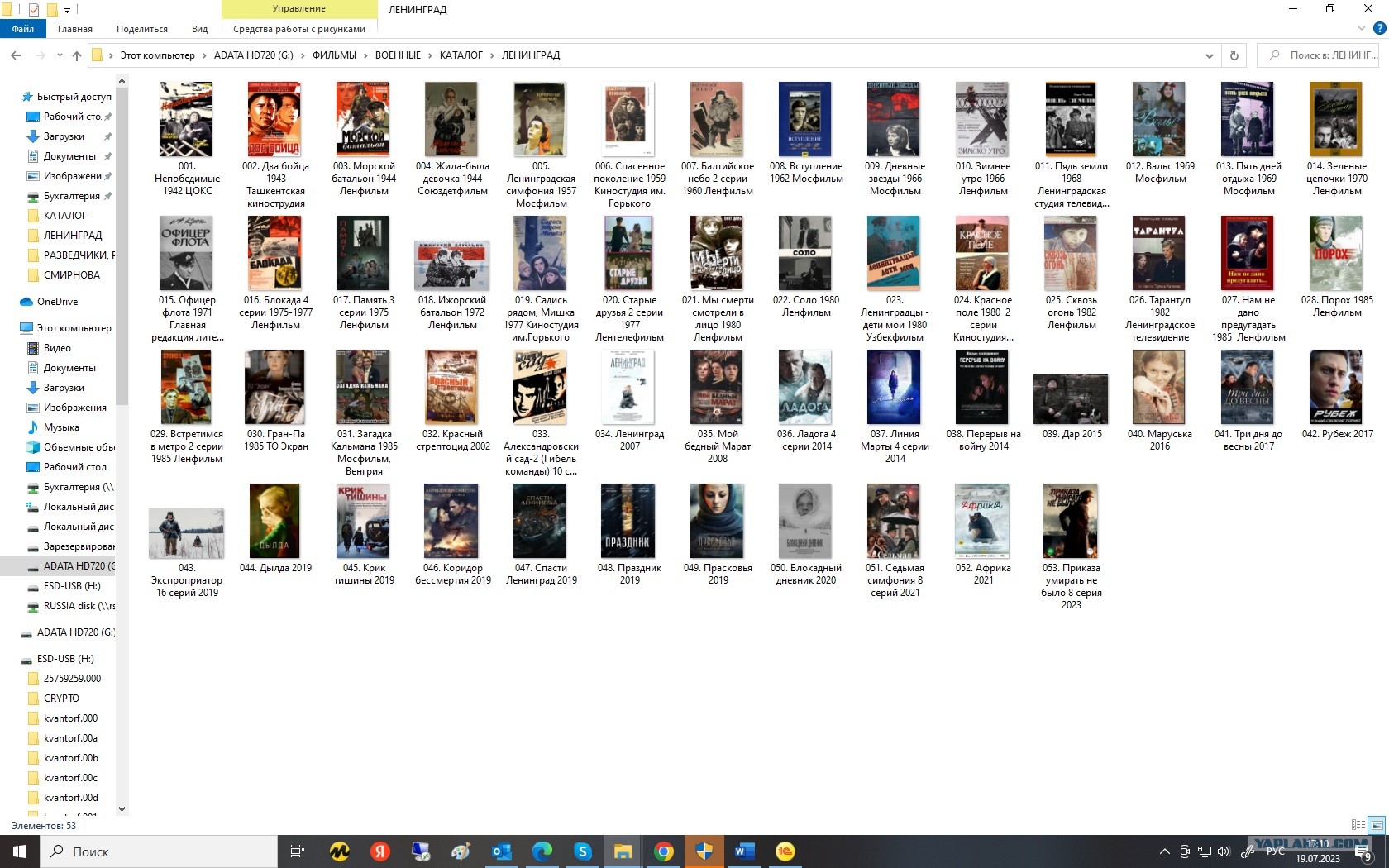Open breadcrumb chevron after КАТАЛОГ
1389x868 pixels.
click(x=492, y=55)
